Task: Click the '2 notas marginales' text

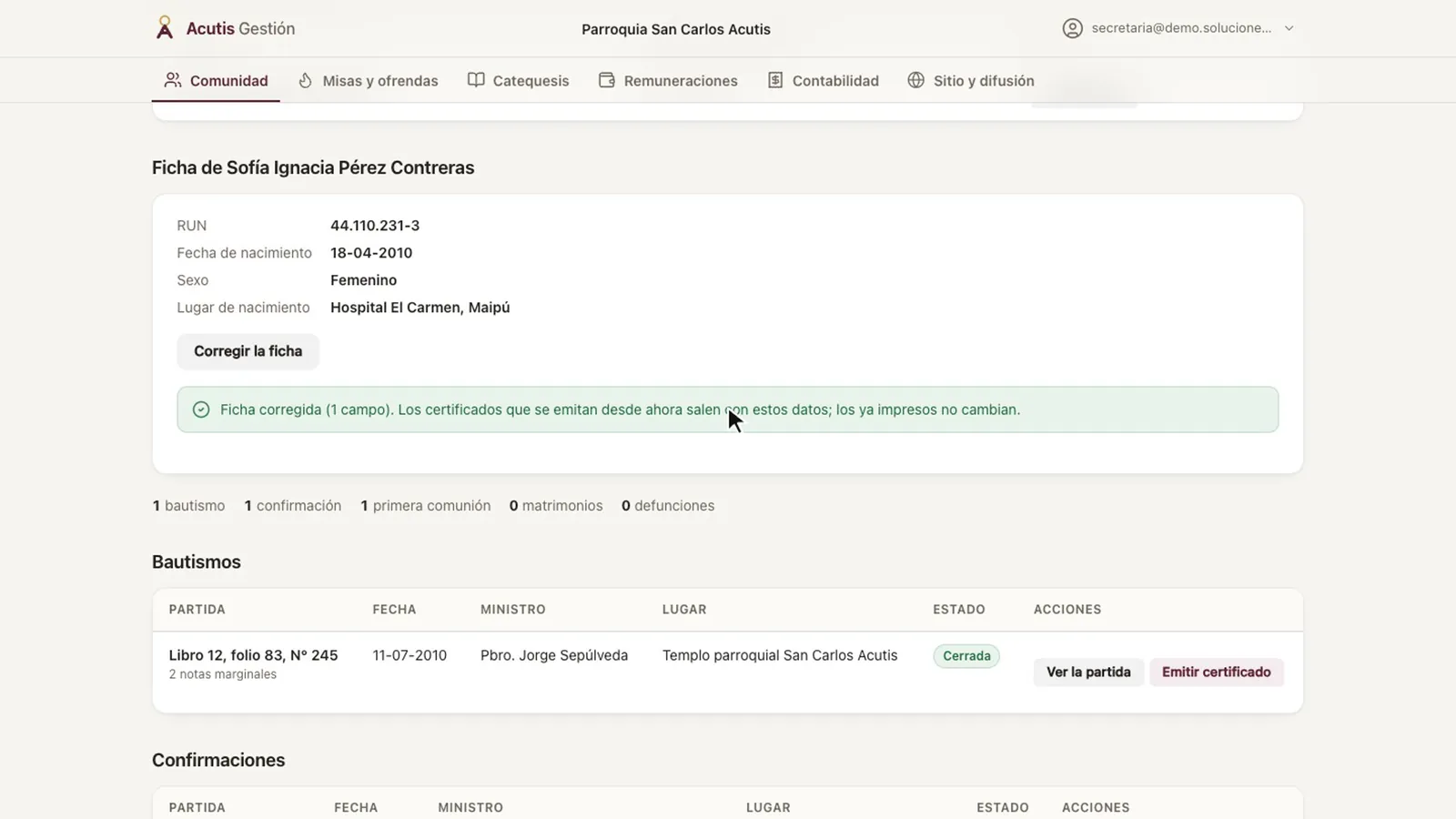Action: tap(222, 674)
